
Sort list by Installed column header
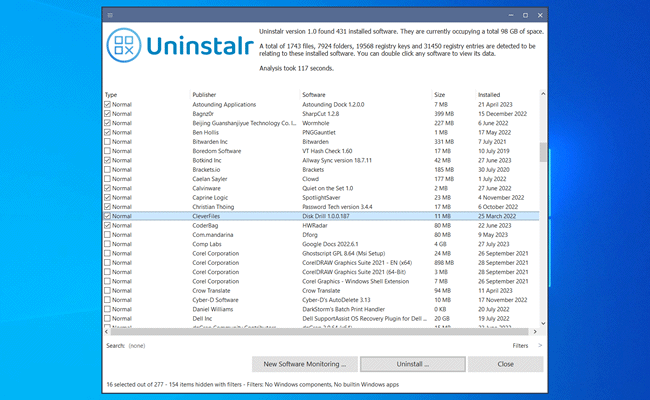[489, 95]
